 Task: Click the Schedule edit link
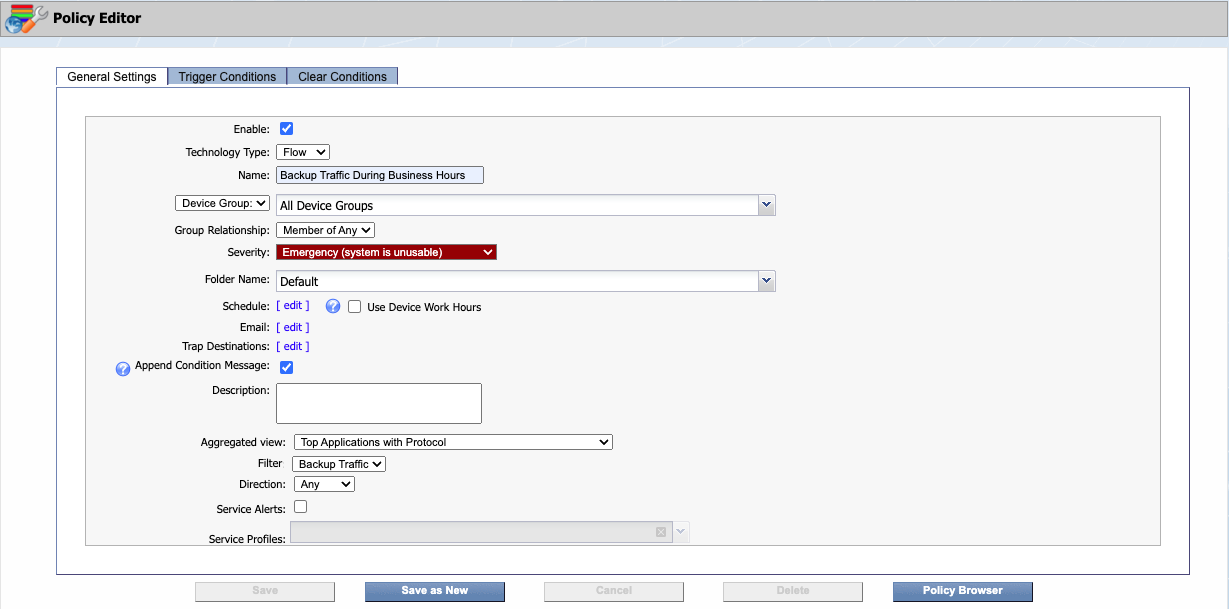[293, 306]
